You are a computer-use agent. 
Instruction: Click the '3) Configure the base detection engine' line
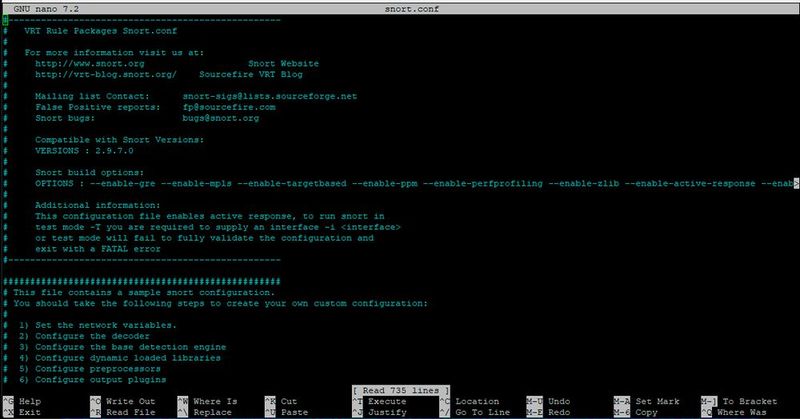[x=122, y=347]
